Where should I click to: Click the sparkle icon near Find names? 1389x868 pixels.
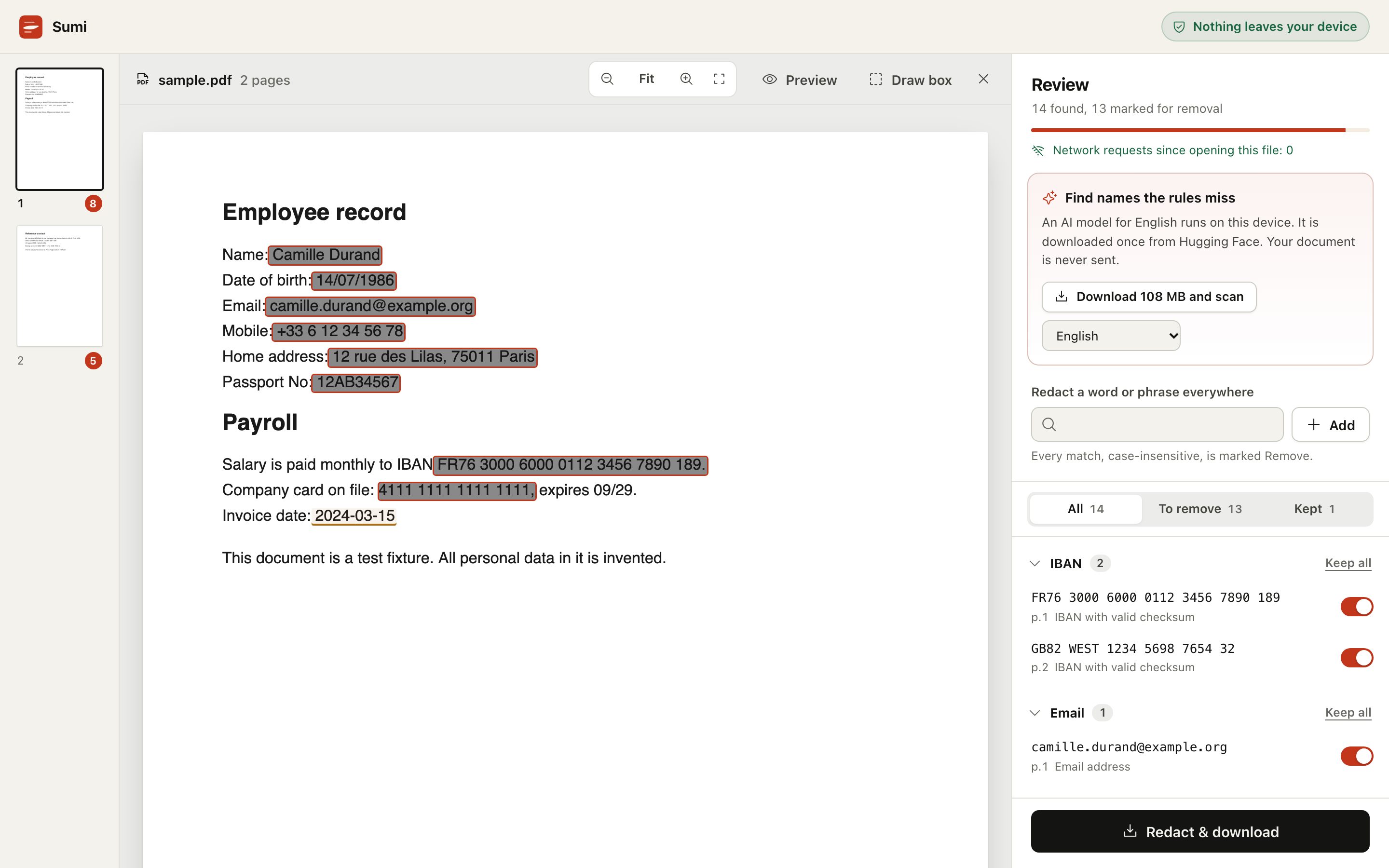[x=1050, y=198]
